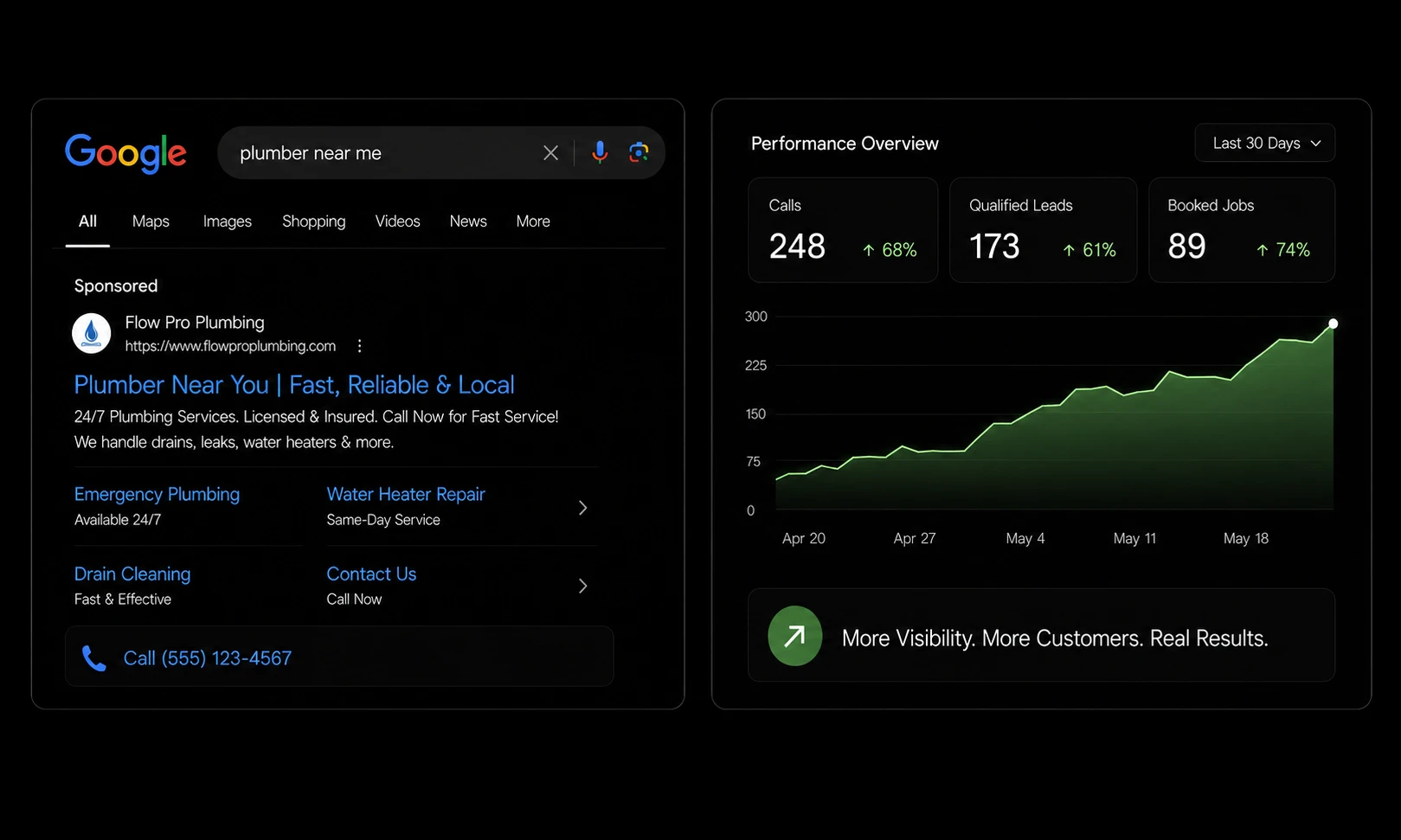Click the 225 y-axis value
Viewport: 1401px width, 840px height.
[756, 365]
